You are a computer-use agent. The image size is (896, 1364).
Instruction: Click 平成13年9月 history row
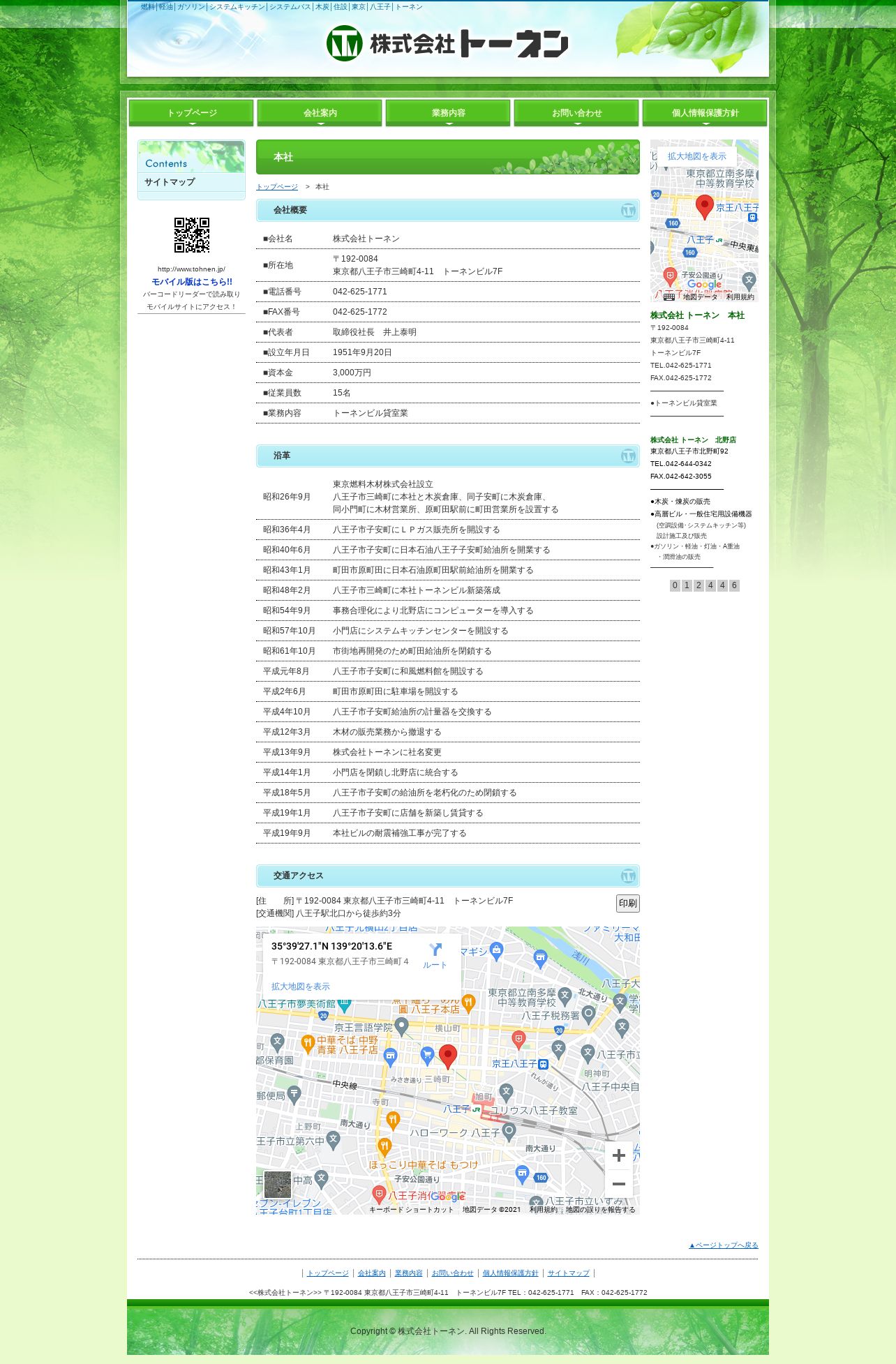[x=448, y=752]
